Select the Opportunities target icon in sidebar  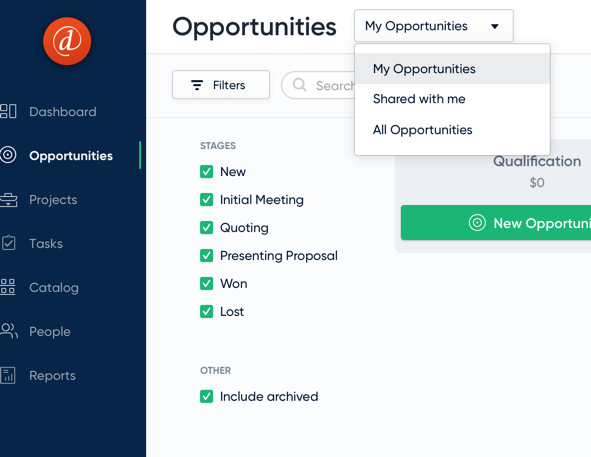click(8, 155)
